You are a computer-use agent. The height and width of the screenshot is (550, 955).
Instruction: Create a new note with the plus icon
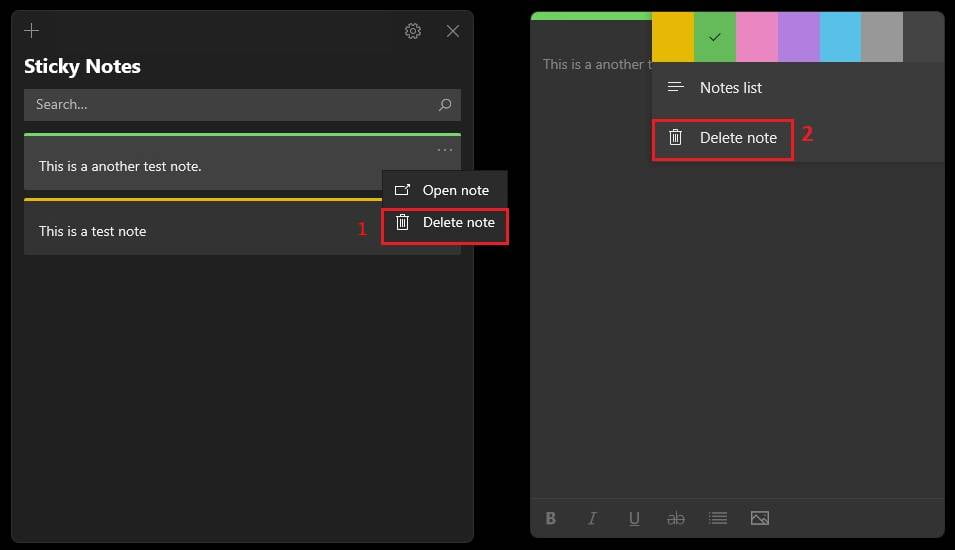(x=32, y=30)
